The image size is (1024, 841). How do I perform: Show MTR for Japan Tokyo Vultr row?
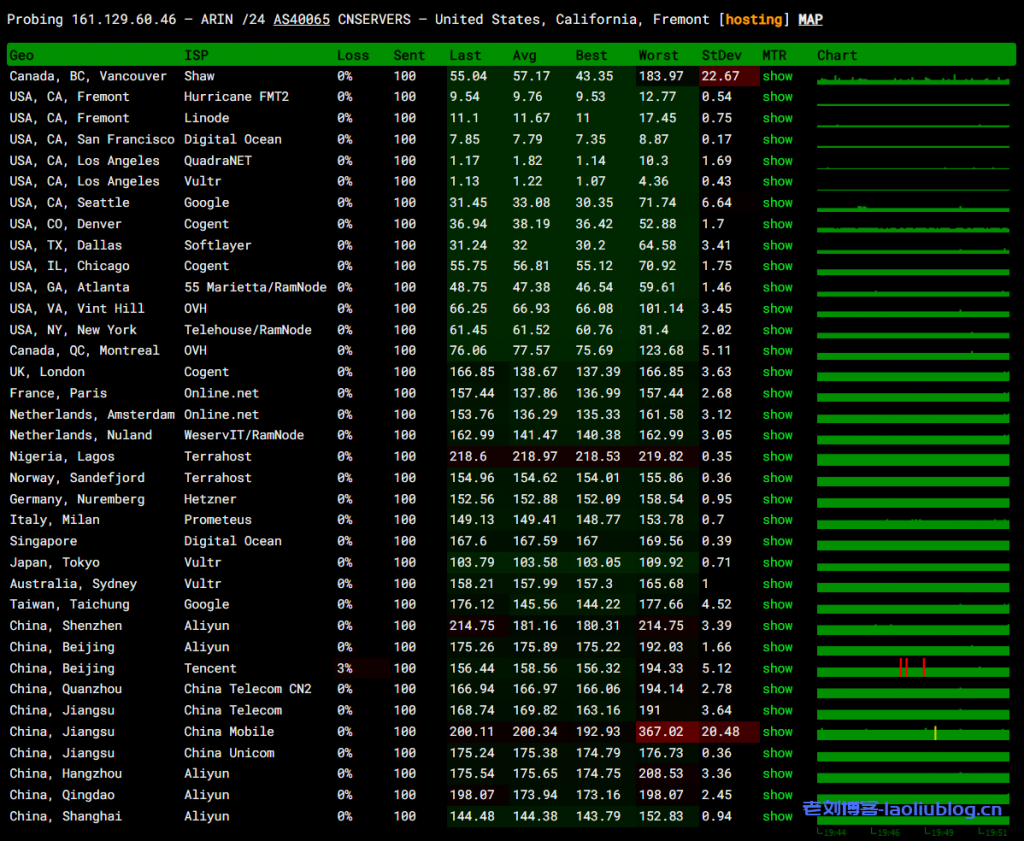[777, 563]
